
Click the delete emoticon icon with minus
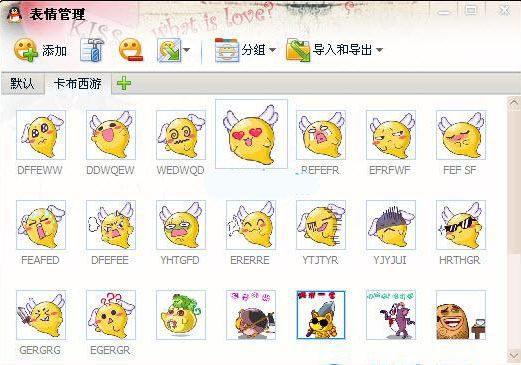[x=131, y=50]
